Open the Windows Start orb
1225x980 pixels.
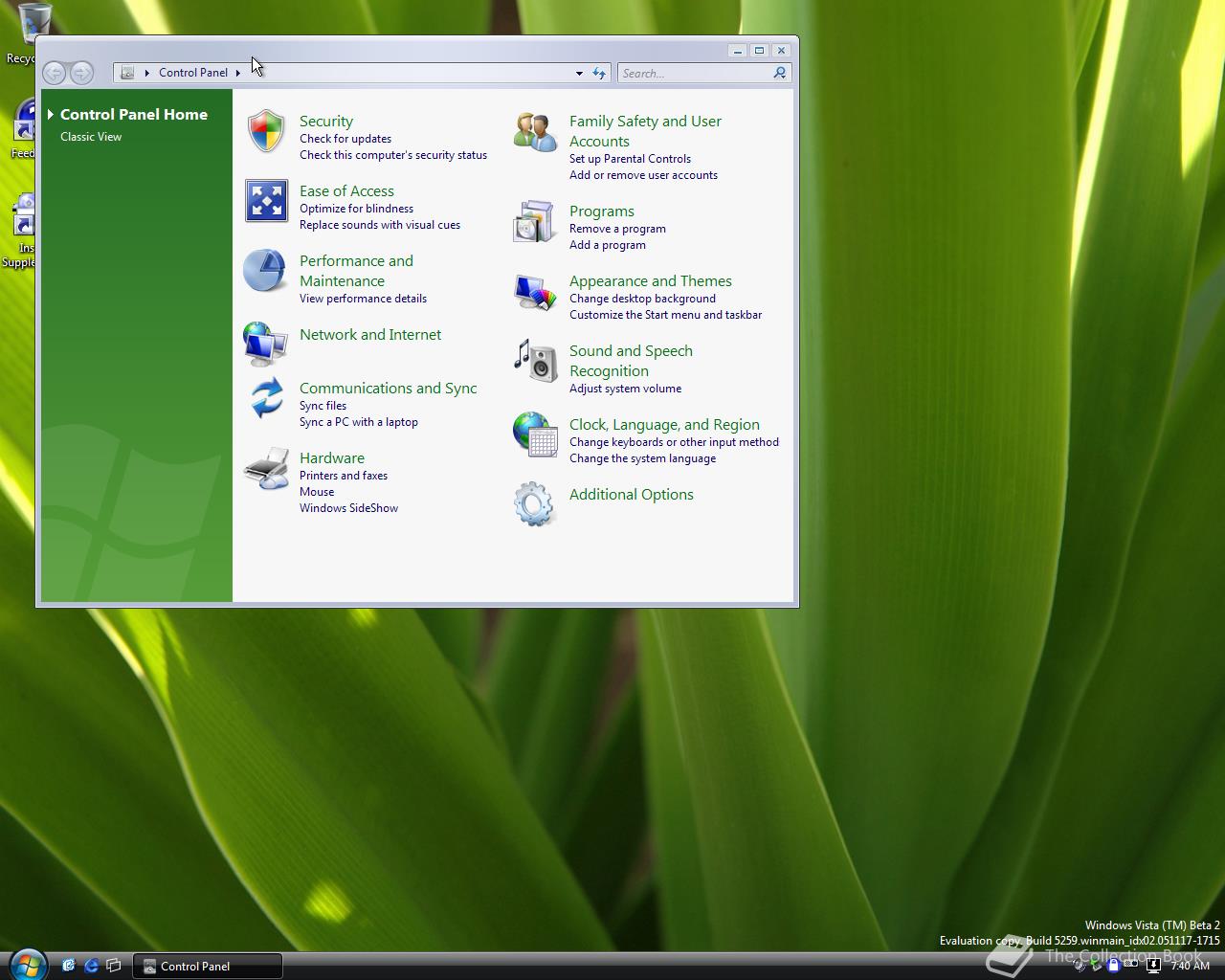tap(28, 964)
